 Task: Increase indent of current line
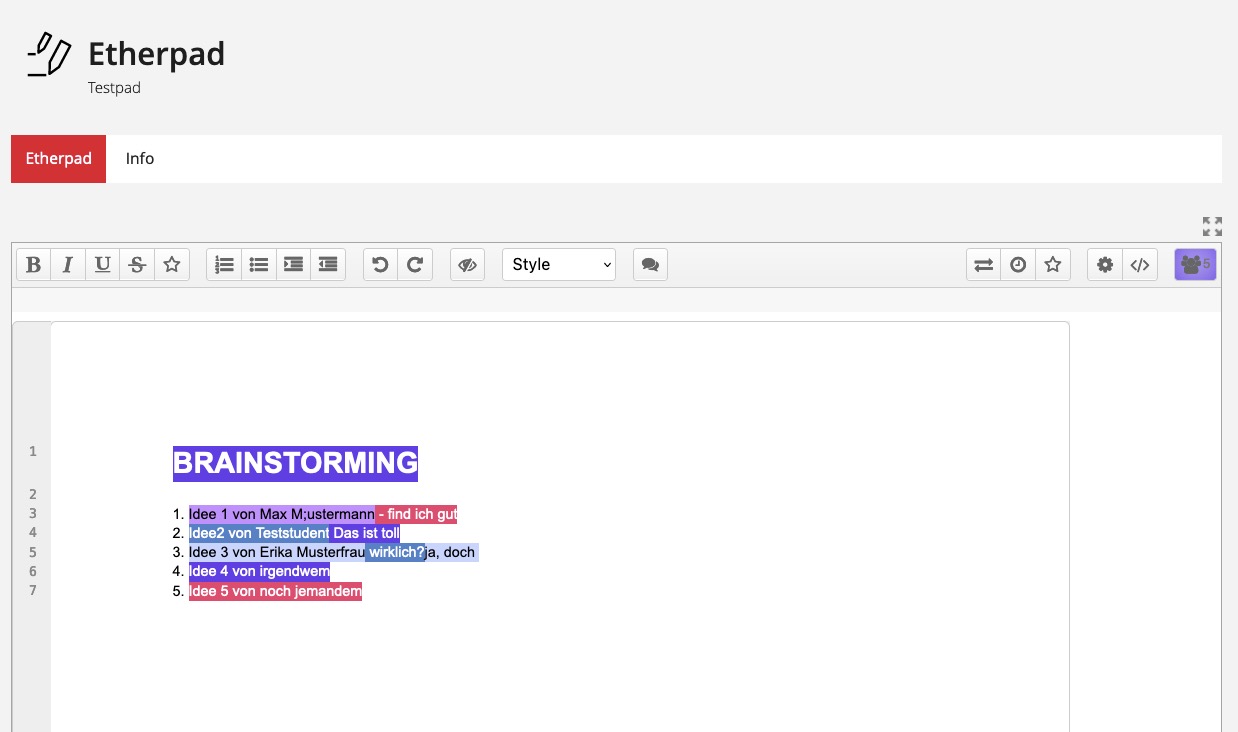pos(293,265)
